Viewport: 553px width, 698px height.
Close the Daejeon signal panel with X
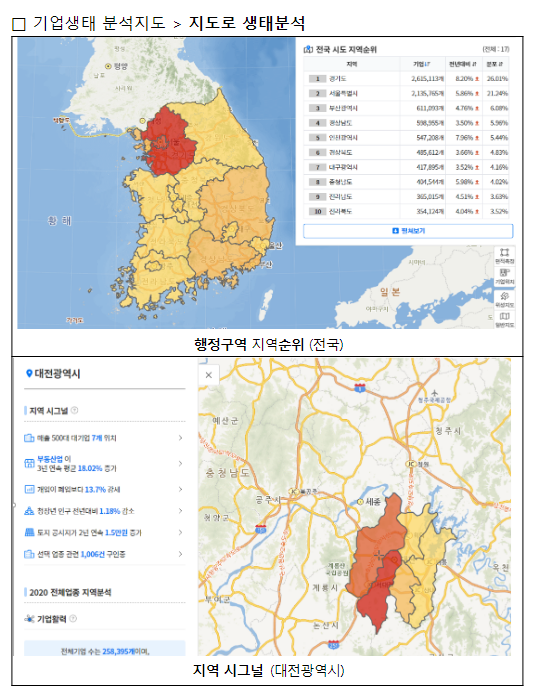click(x=208, y=375)
